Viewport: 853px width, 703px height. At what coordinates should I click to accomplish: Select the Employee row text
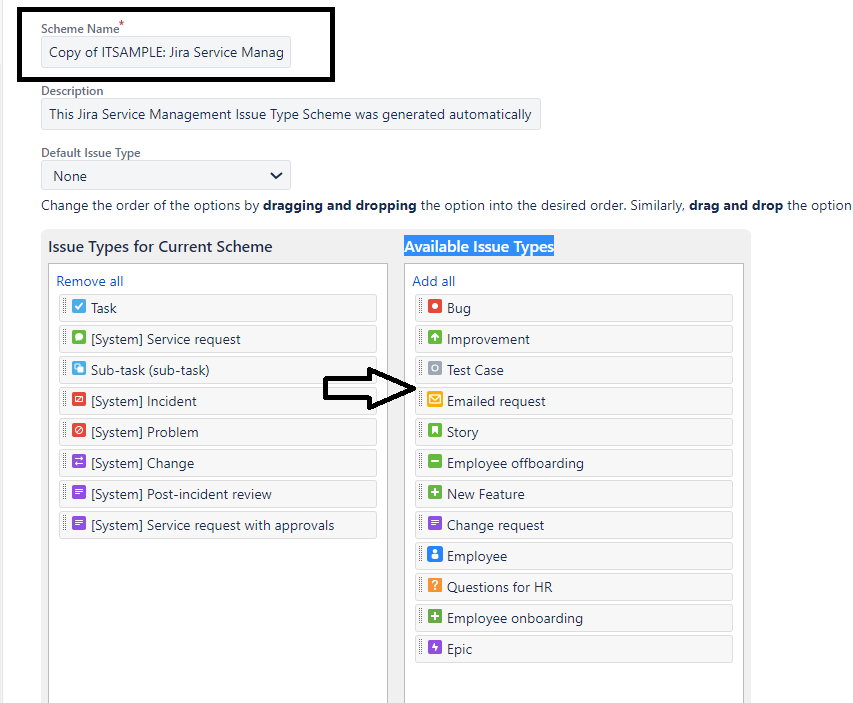point(477,557)
